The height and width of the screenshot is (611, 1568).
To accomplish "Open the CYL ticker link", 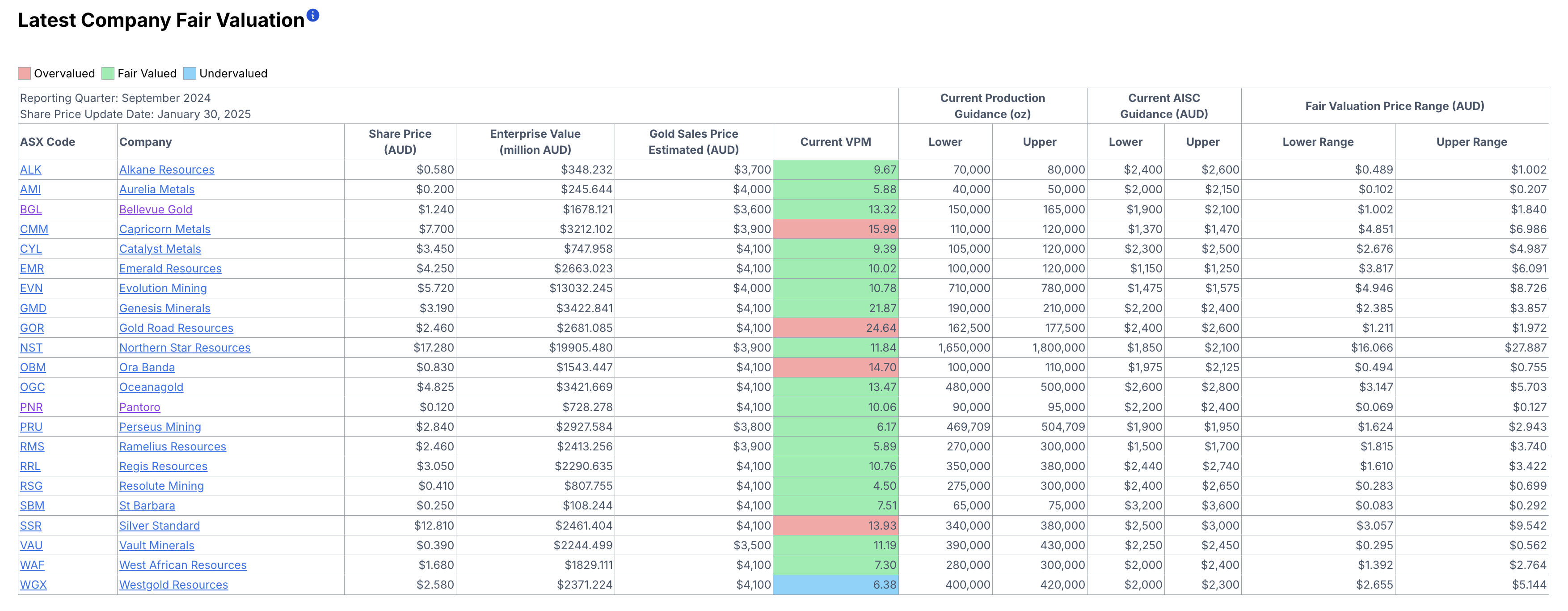I will [x=31, y=249].
